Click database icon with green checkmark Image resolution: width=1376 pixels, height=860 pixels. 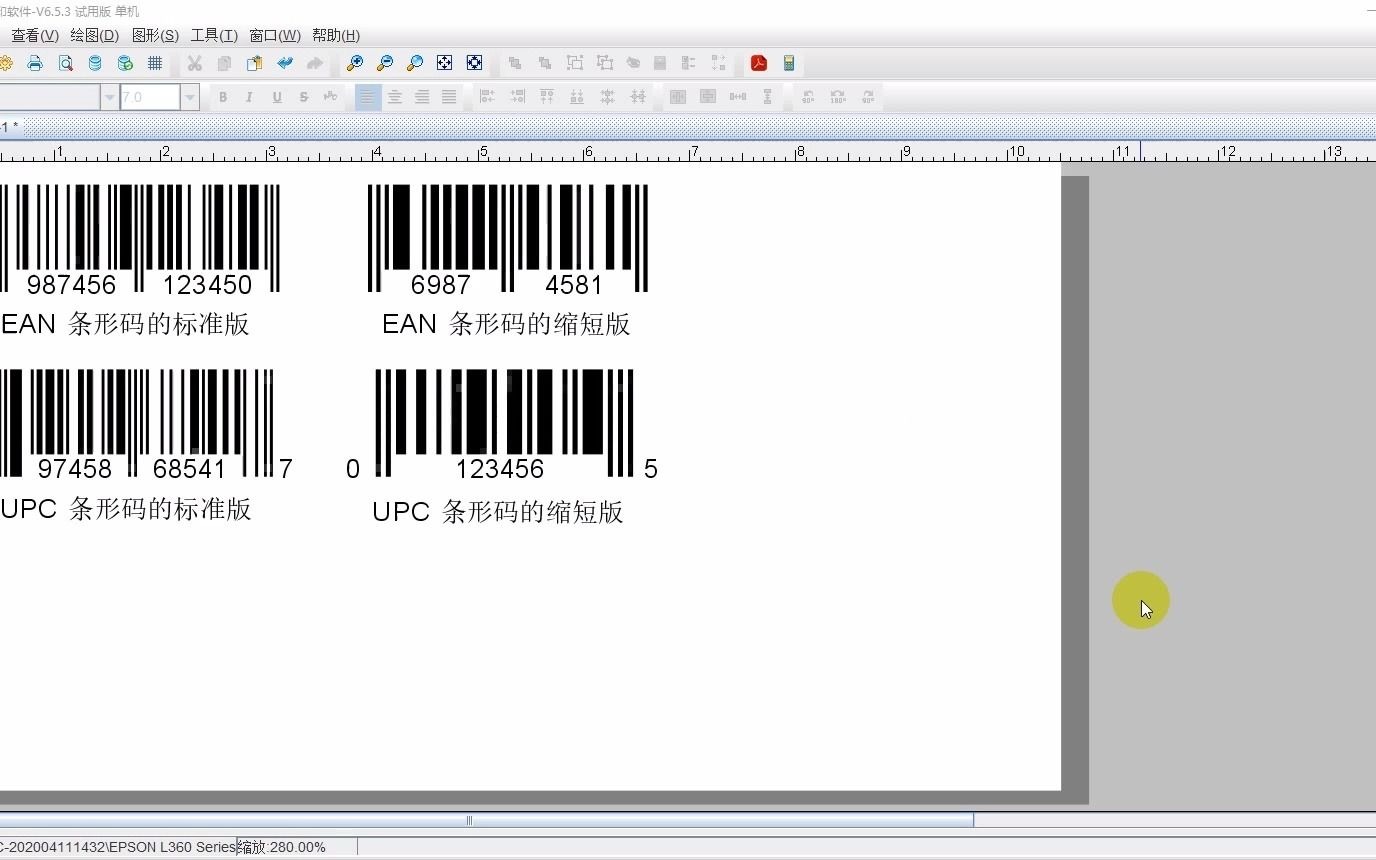pos(125,63)
